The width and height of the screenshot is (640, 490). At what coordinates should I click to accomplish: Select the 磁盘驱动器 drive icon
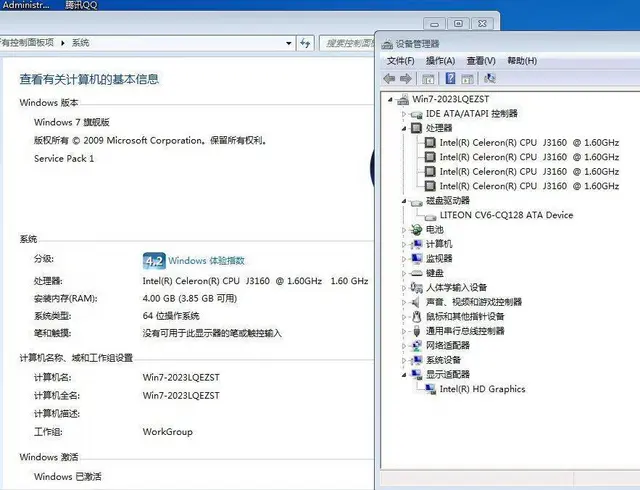click(x=416, y=201)
